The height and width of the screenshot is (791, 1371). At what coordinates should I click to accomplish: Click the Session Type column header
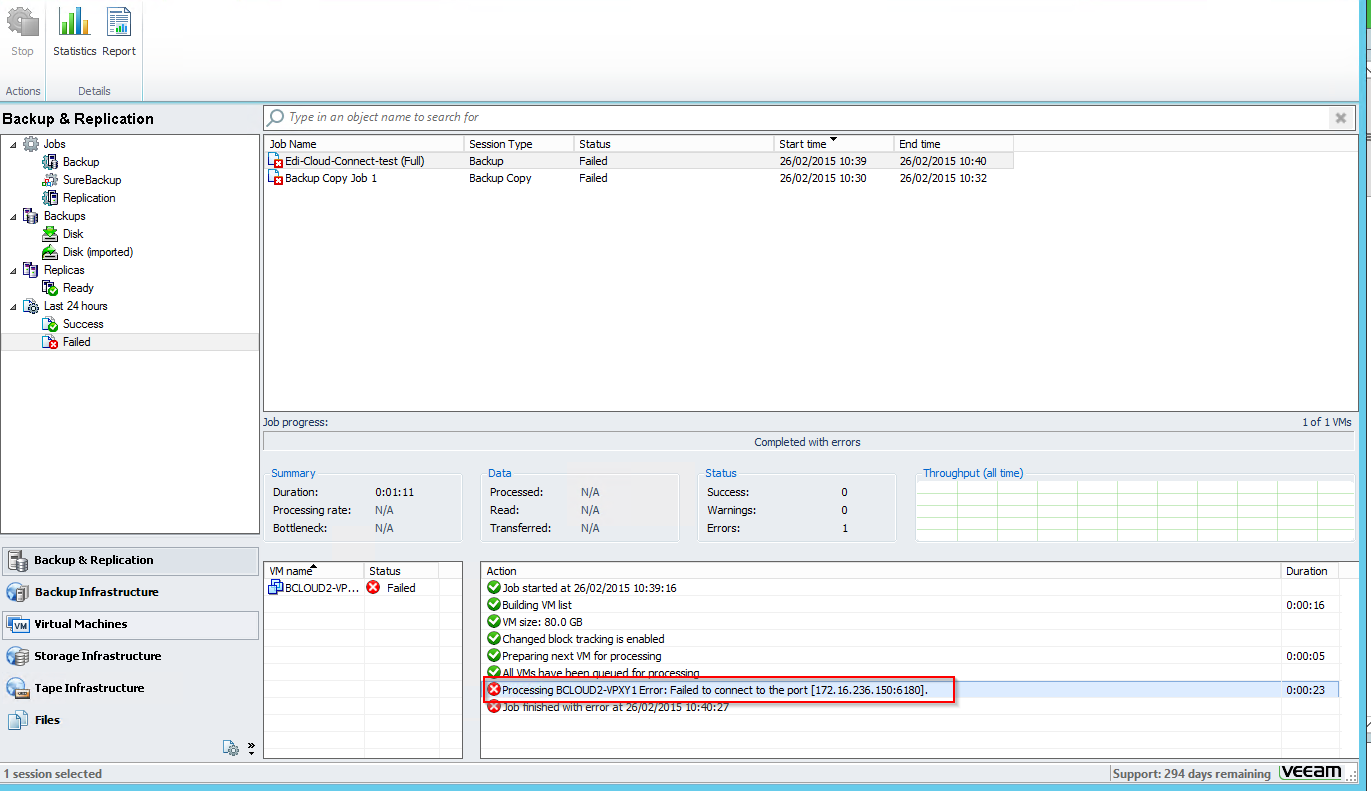coord(520,144)
